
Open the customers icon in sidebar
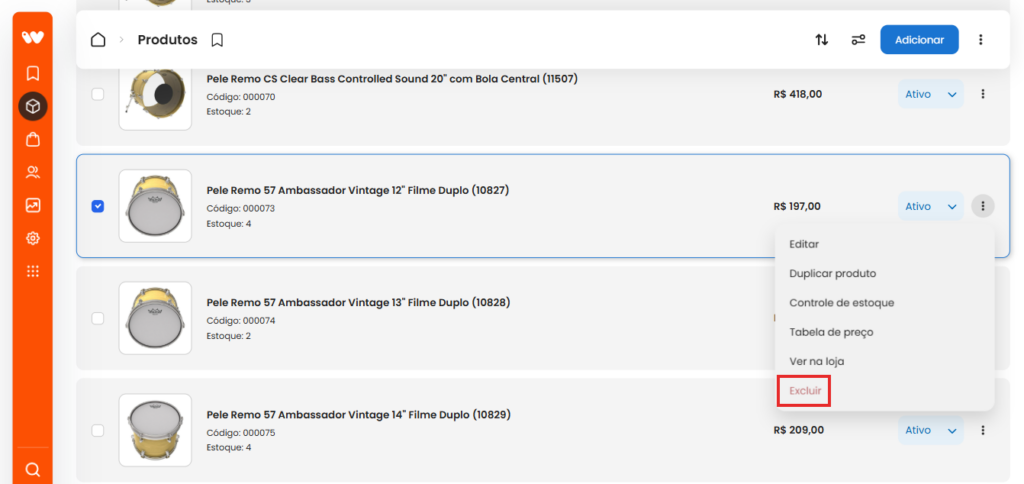(x=33, y=172)
